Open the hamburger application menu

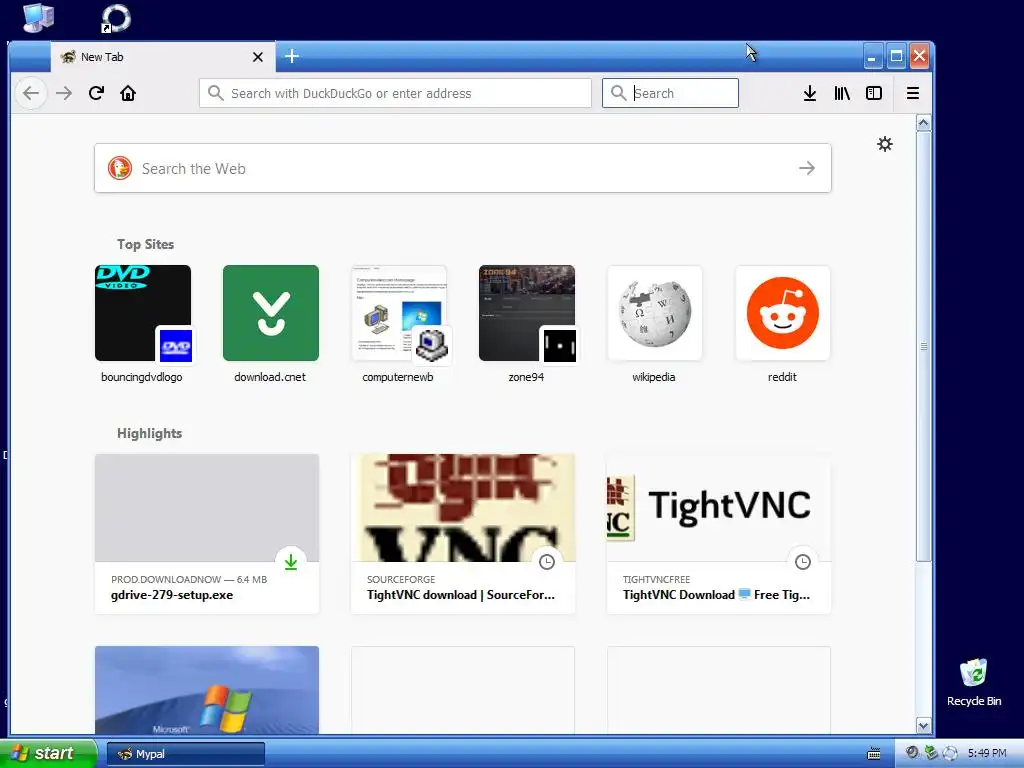[913, 93]
